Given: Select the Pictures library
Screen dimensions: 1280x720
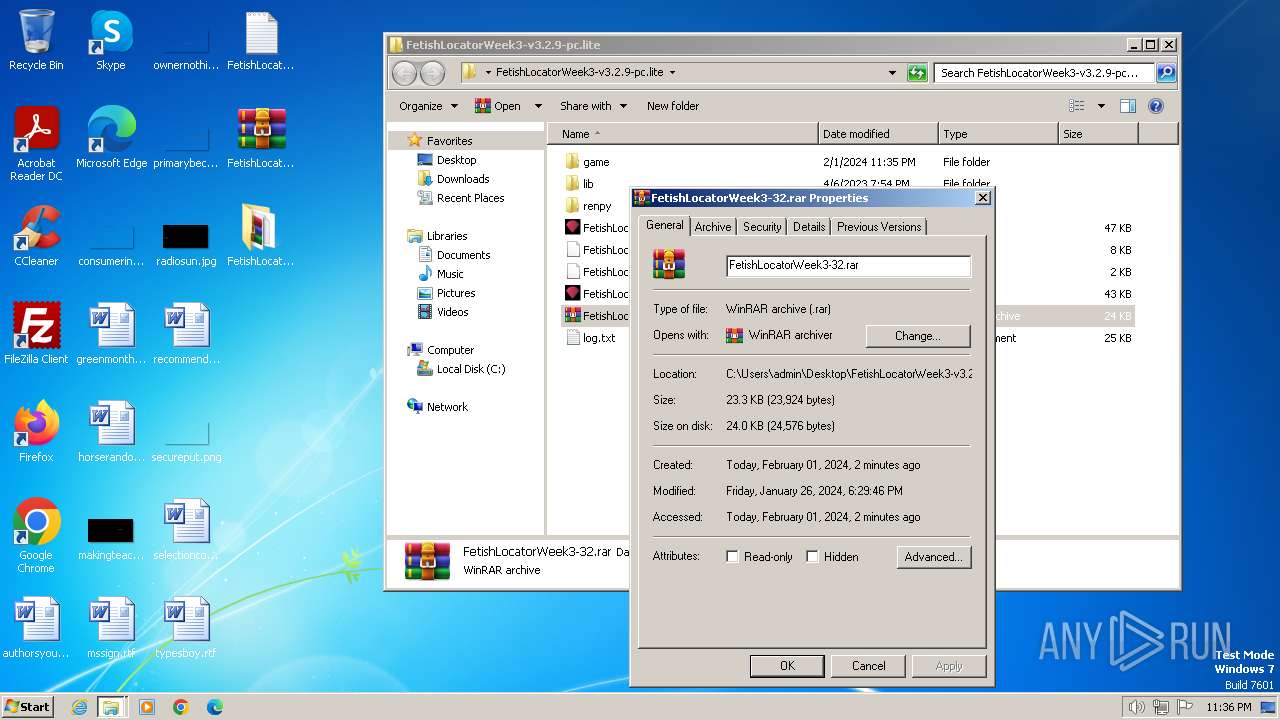Looking at the screenshot, I should [456, 293].
